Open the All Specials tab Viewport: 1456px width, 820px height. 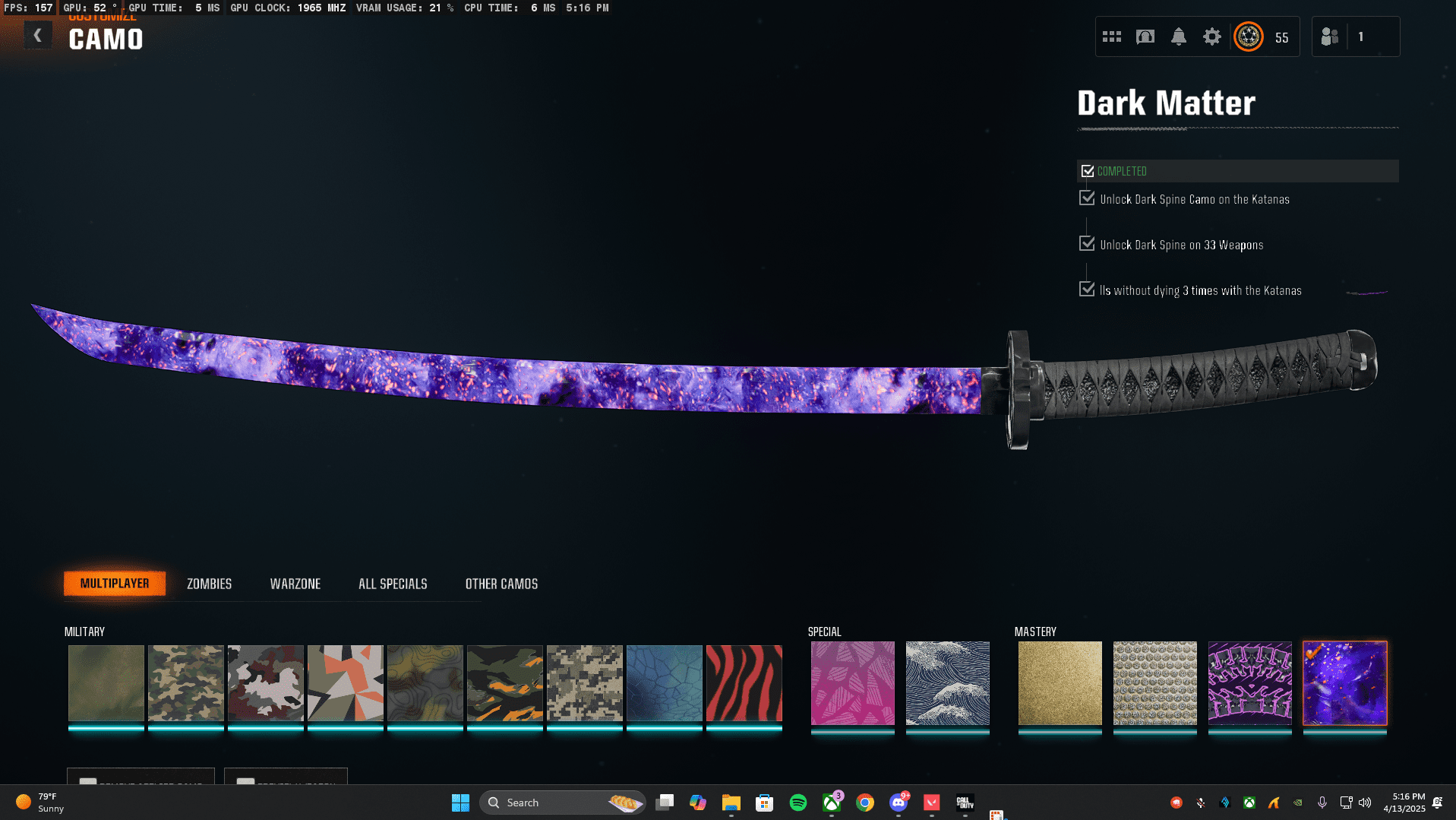393,584
